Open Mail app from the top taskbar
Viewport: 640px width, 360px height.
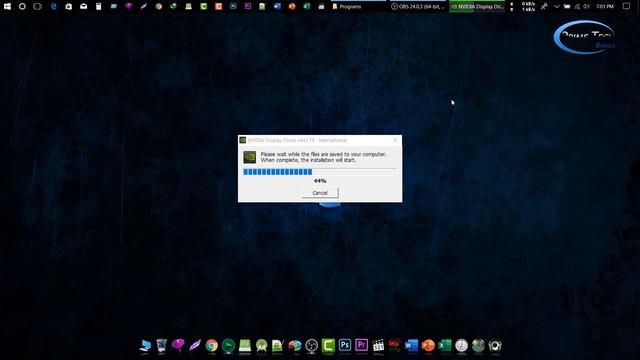point(83,7)
